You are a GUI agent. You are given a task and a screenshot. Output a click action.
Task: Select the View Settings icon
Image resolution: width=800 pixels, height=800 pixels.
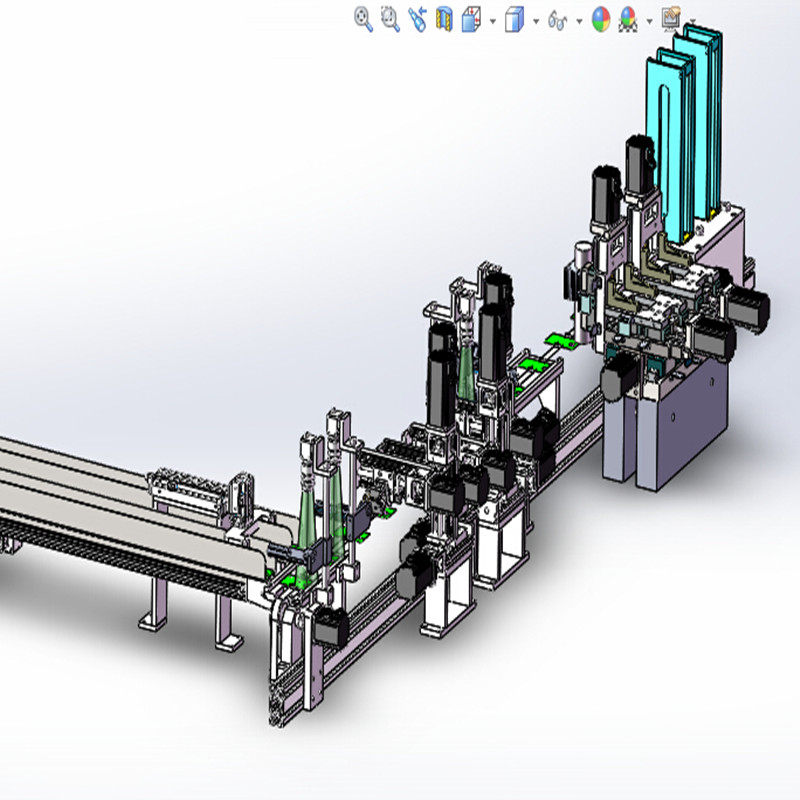tap(672, 17)
